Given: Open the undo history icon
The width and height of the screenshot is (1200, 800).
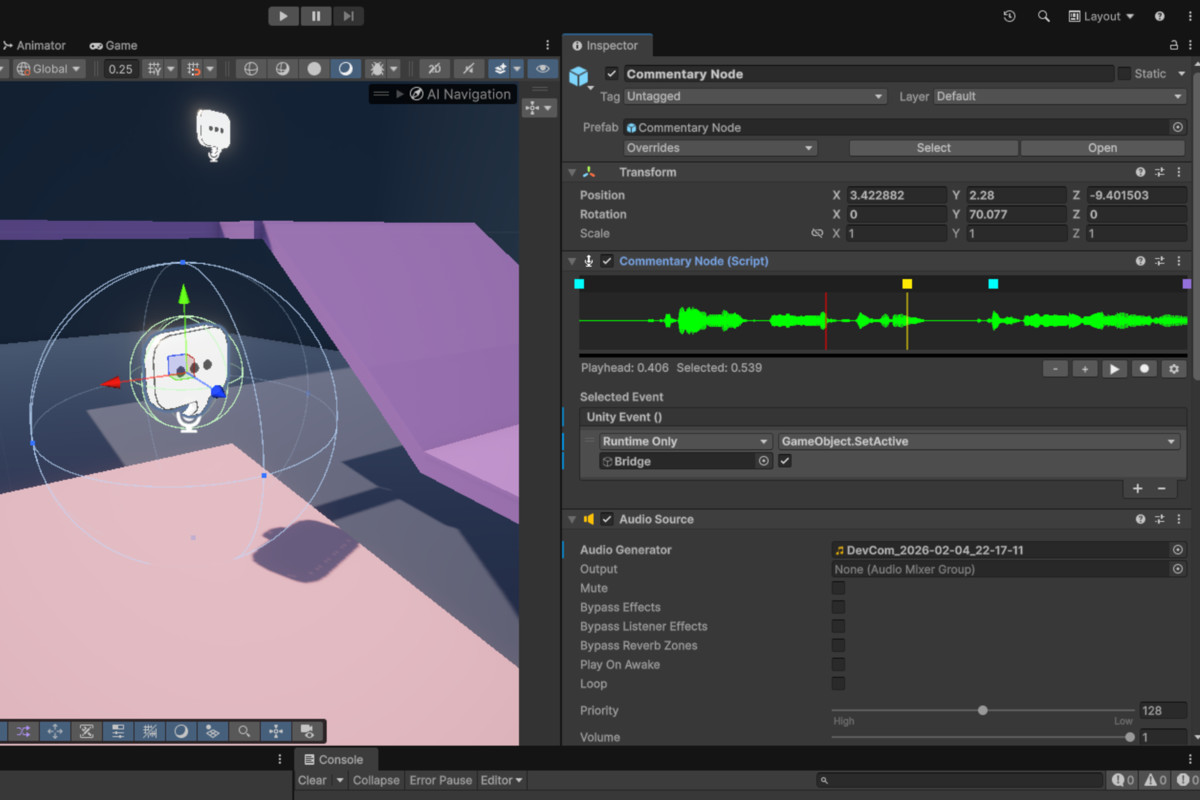Looking at the screenshot, I should point(1009,16).
